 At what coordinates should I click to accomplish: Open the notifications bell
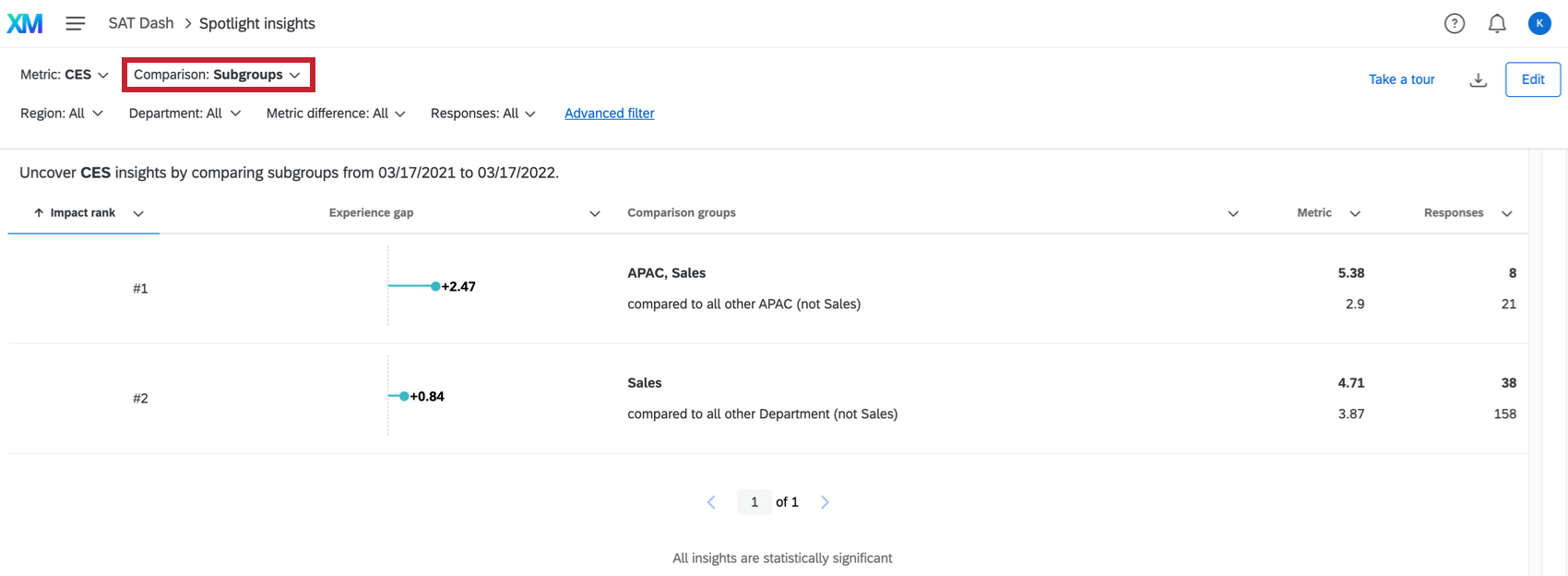(x=1497, y=24)
